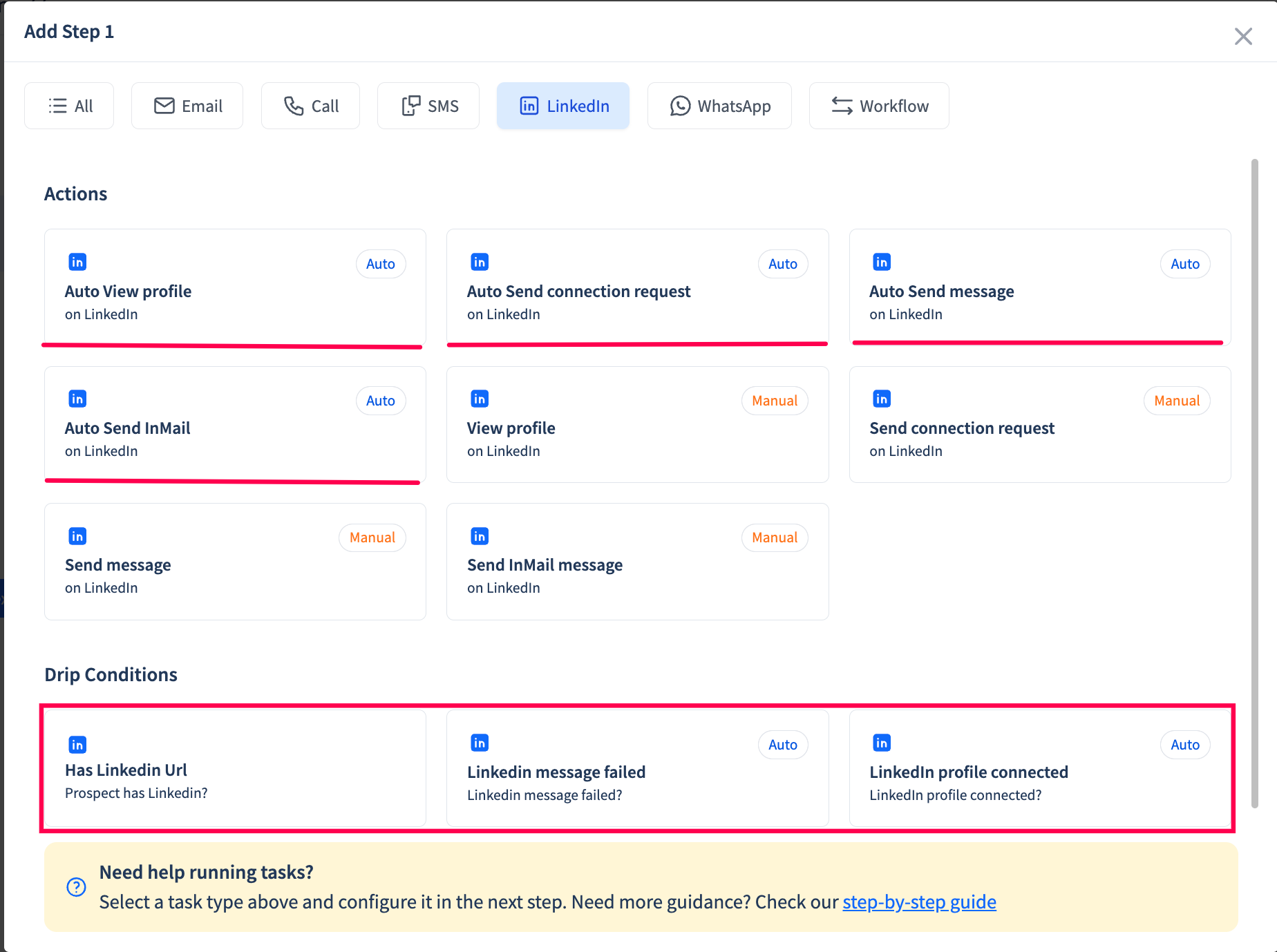Click Auto badge on Linkedin message failed card
The image size is (1277, 952).
783,745
